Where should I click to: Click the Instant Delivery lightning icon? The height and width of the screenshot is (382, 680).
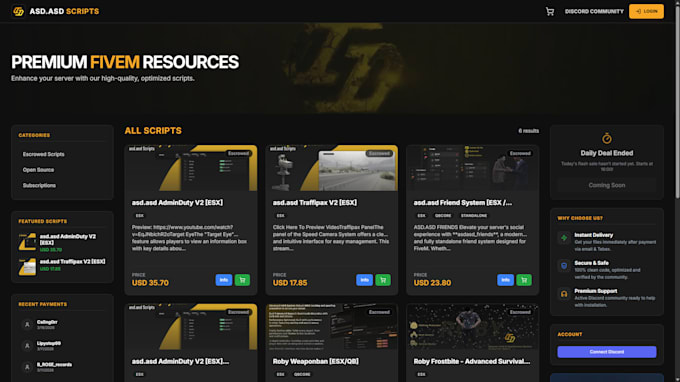564,238
